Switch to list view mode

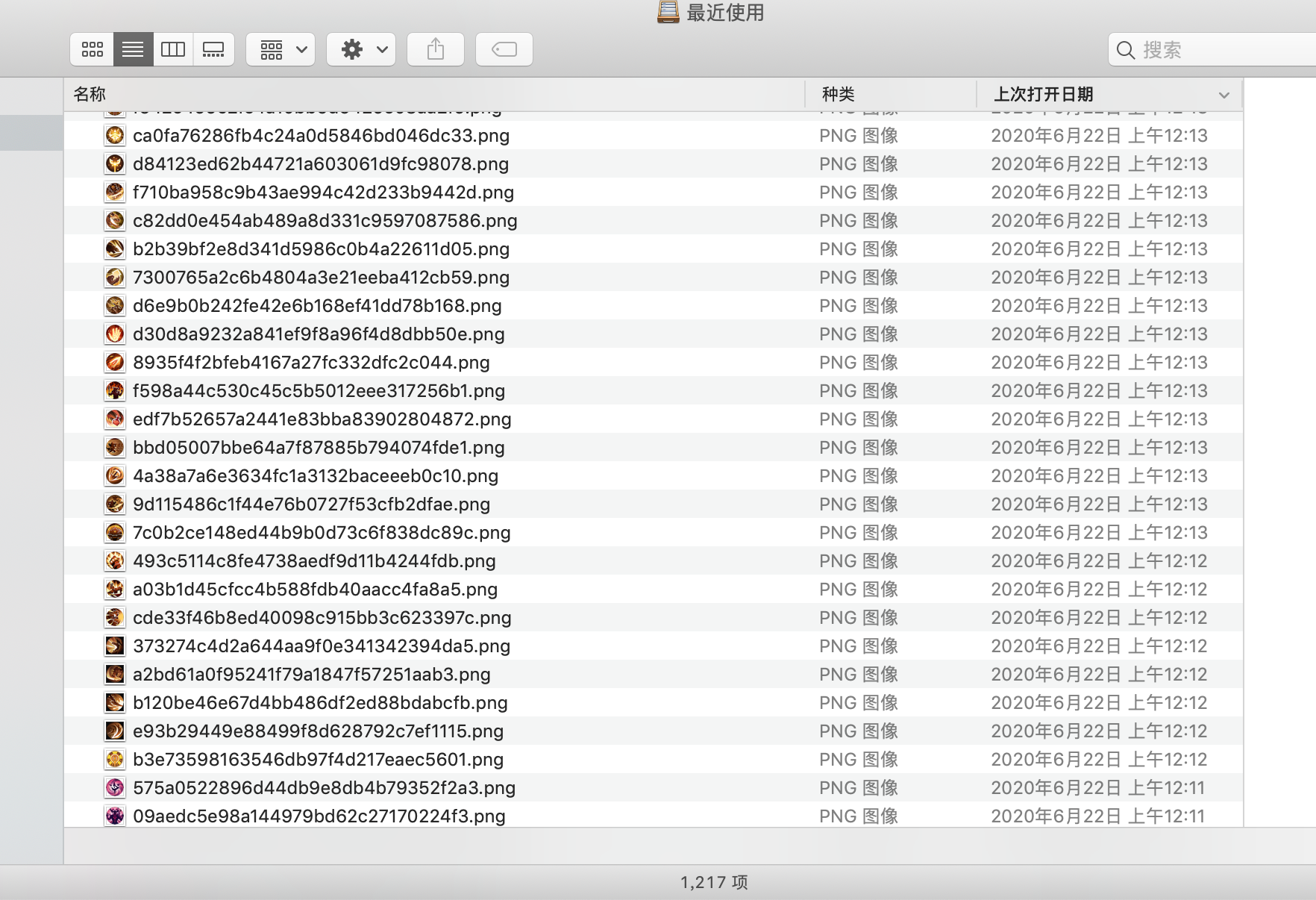click(x=133, y=49)
